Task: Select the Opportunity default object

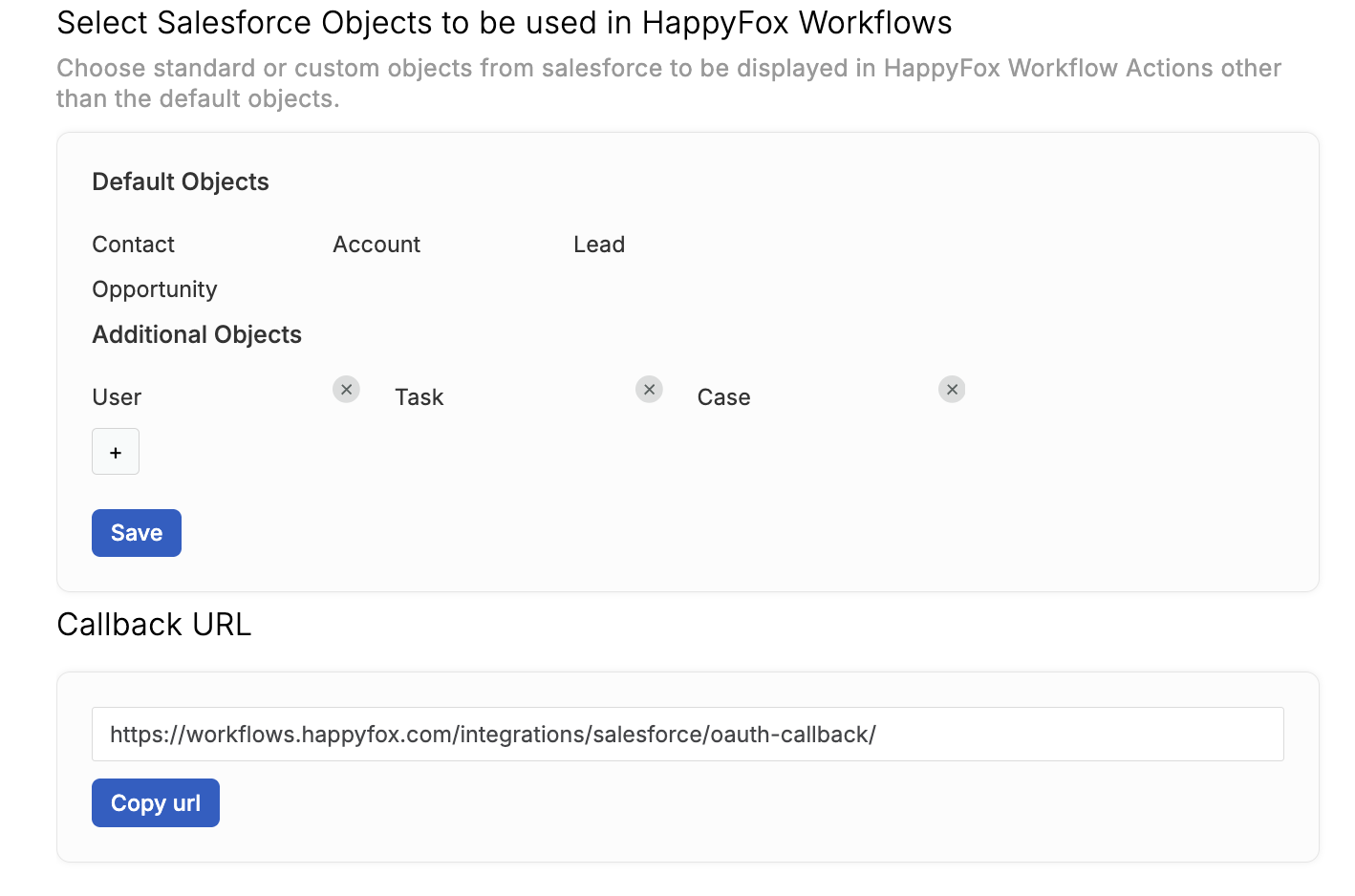Action: coord(155,289)
